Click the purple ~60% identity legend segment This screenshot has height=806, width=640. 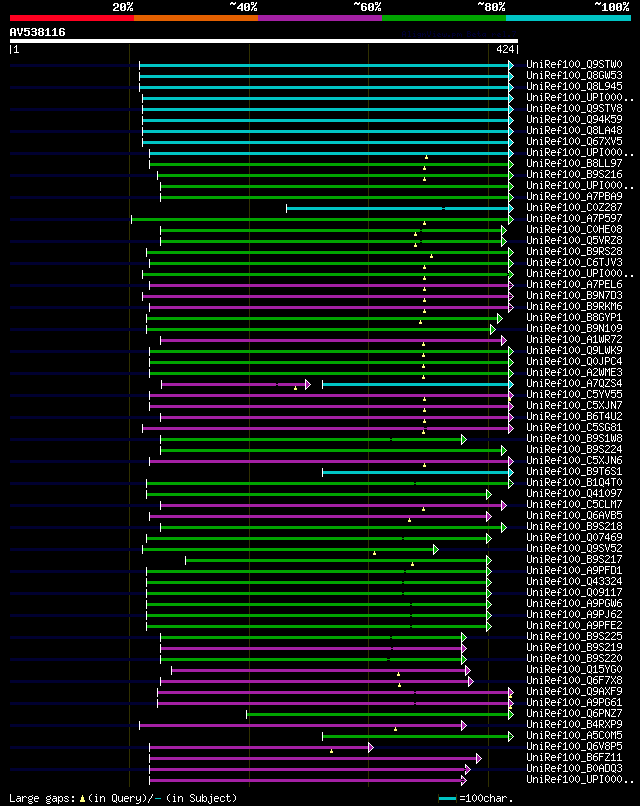tap(320, 18)
